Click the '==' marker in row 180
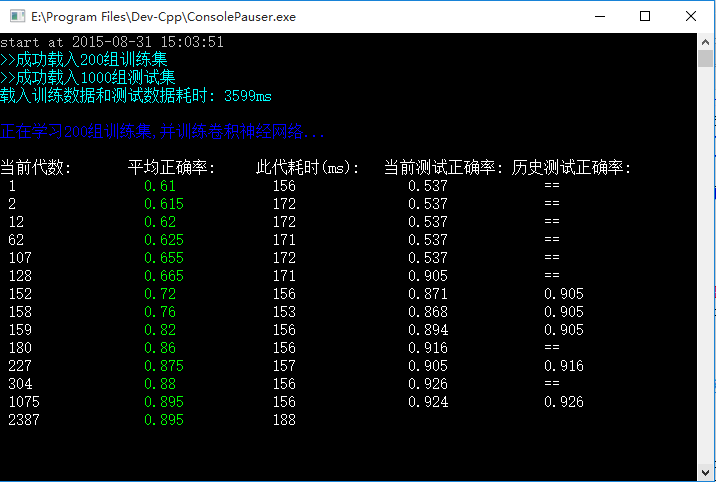This screenshot has width=716, height=482. pyautogui.click(x=552, y=347)
